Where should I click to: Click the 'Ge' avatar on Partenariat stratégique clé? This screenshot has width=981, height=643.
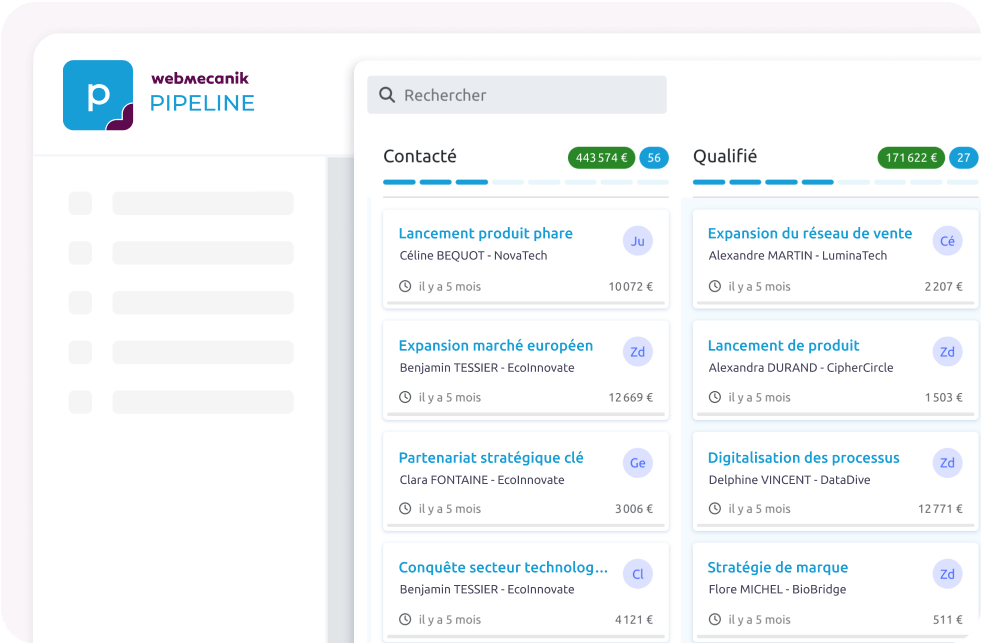click(637, 463)
